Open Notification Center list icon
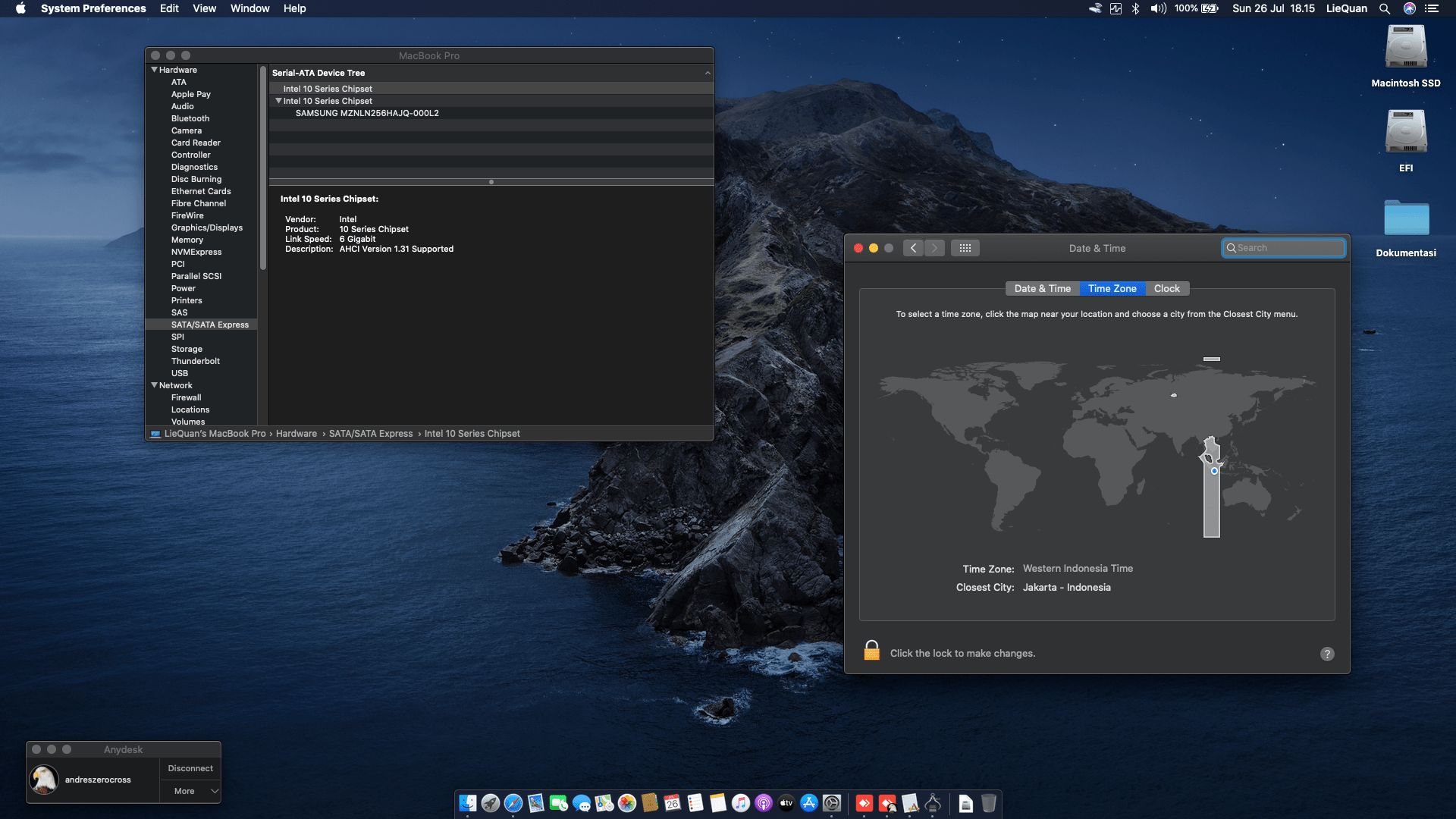 pyautogui.click(x=1432, y=8)
